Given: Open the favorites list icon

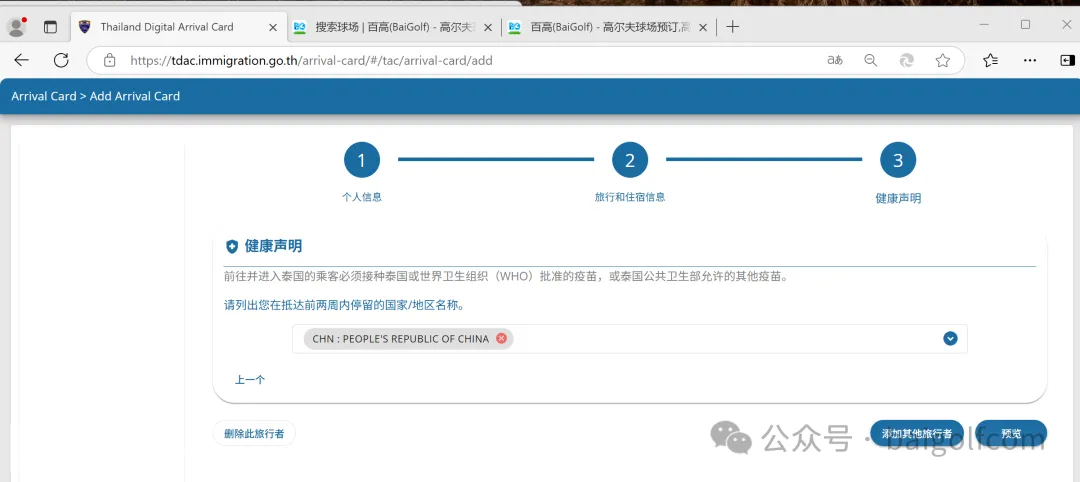Looking at the screenshot, I should (x=990, y=61).
